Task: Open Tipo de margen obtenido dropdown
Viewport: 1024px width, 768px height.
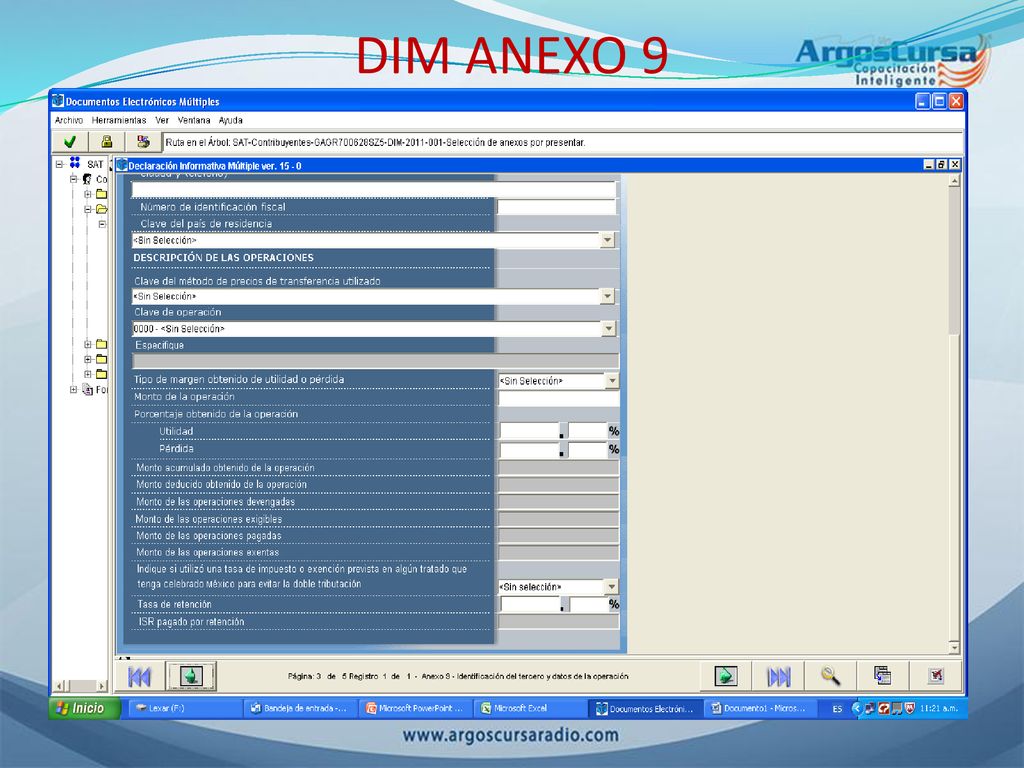Action: point(612,380)
